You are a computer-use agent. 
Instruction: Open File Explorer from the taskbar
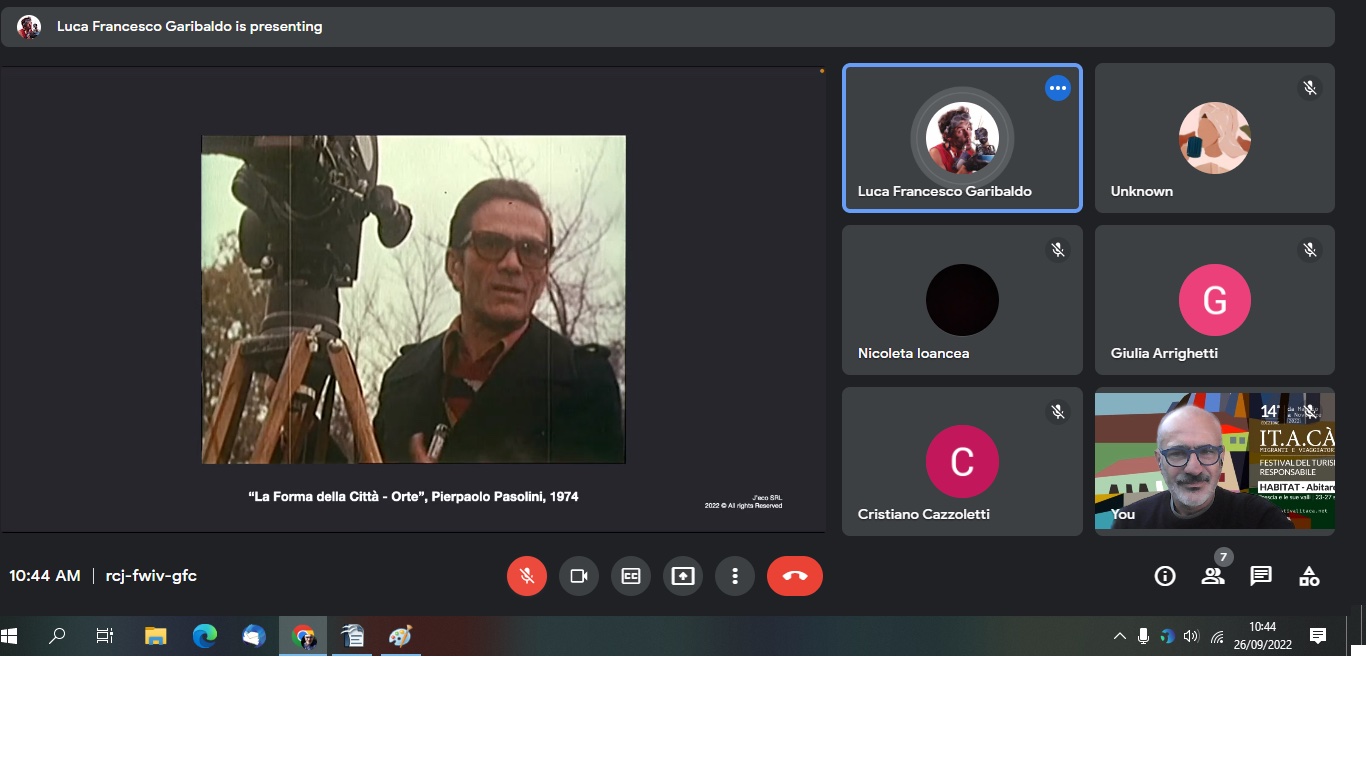pos(156,636)
